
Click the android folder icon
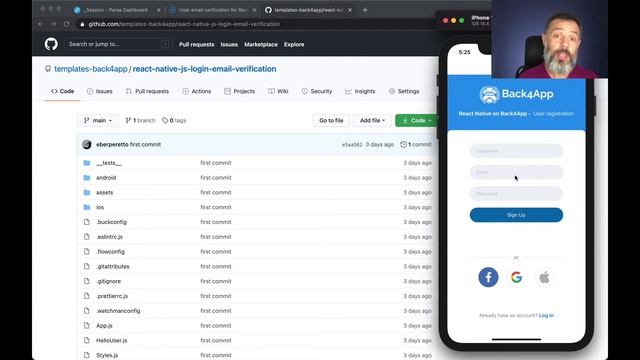(87, 178)
